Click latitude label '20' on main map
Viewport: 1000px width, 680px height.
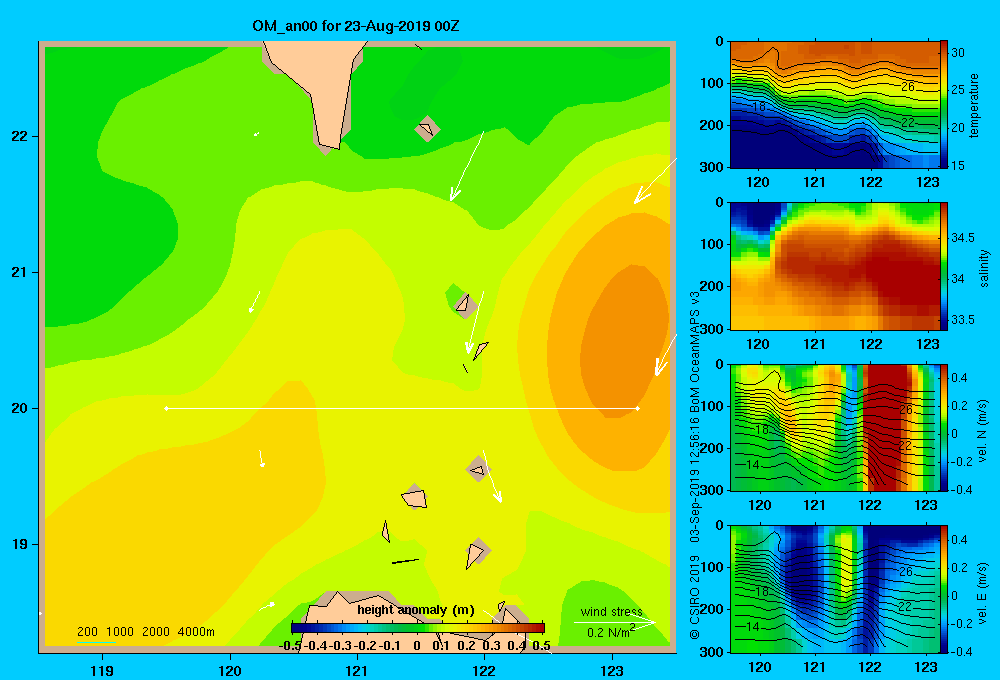pyautogui.click(x=20, y=408)
